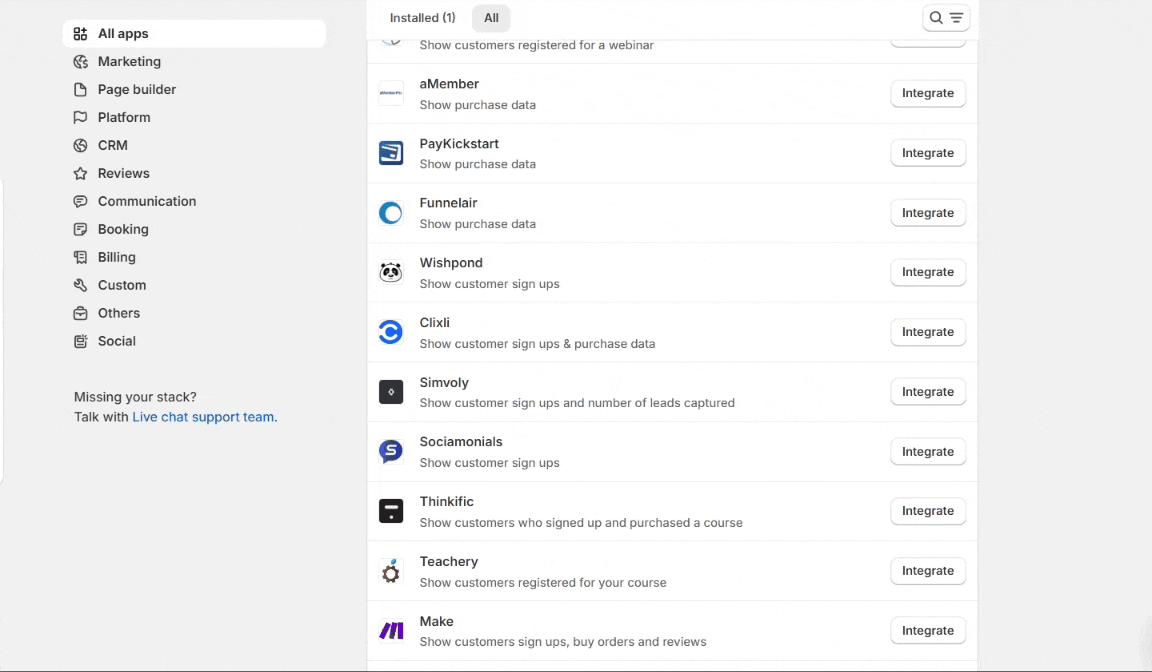1152x672 pixels.
Task: Click the Sociamonials app logo
Action: [x=391, y=452]
